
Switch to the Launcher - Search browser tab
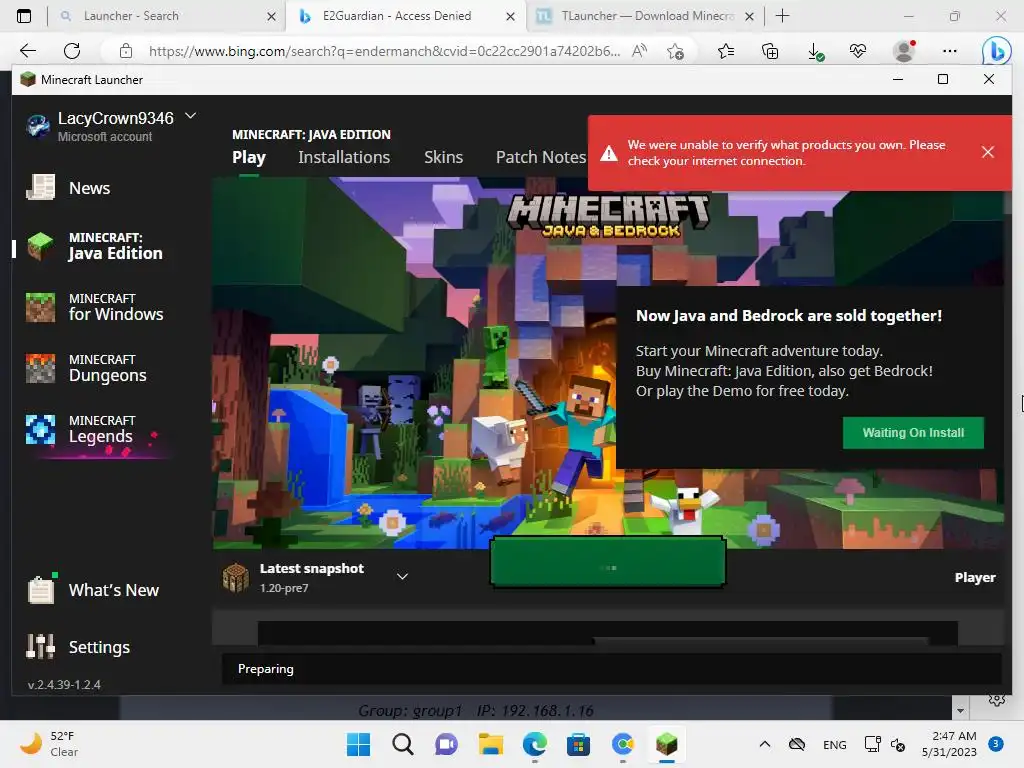pos(167,16)
